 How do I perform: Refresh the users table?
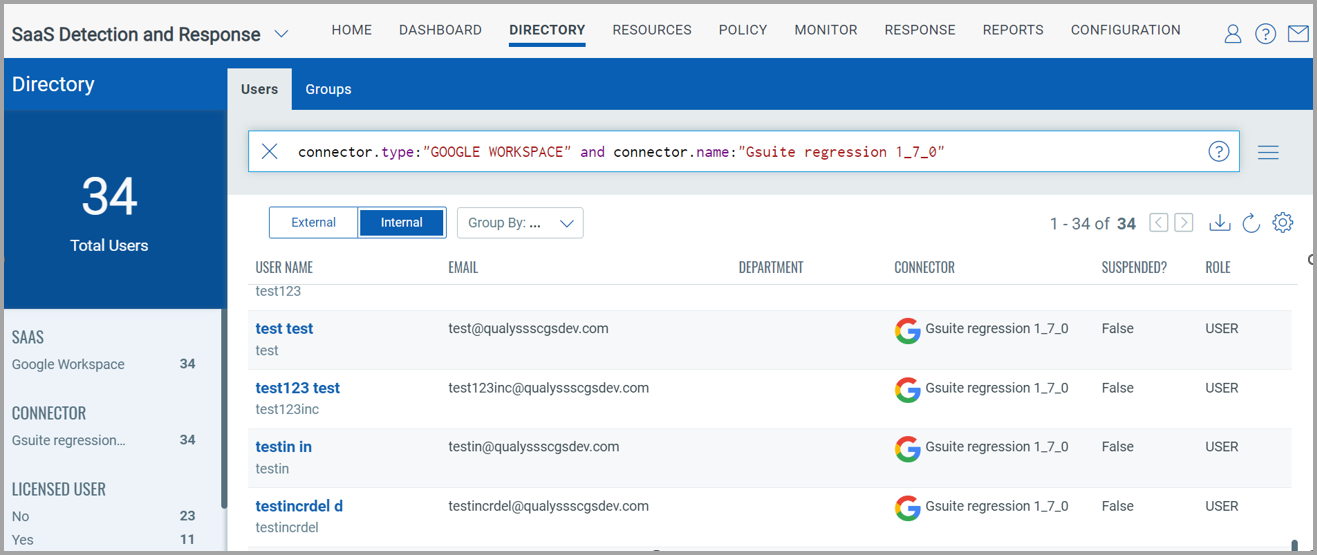tap(1250, 222)
